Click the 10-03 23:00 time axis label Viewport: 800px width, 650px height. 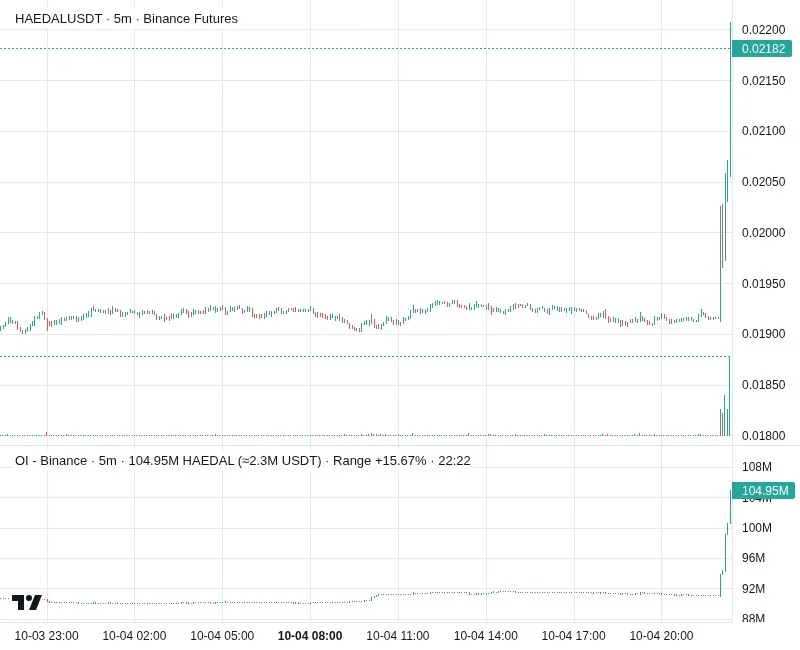46,636
